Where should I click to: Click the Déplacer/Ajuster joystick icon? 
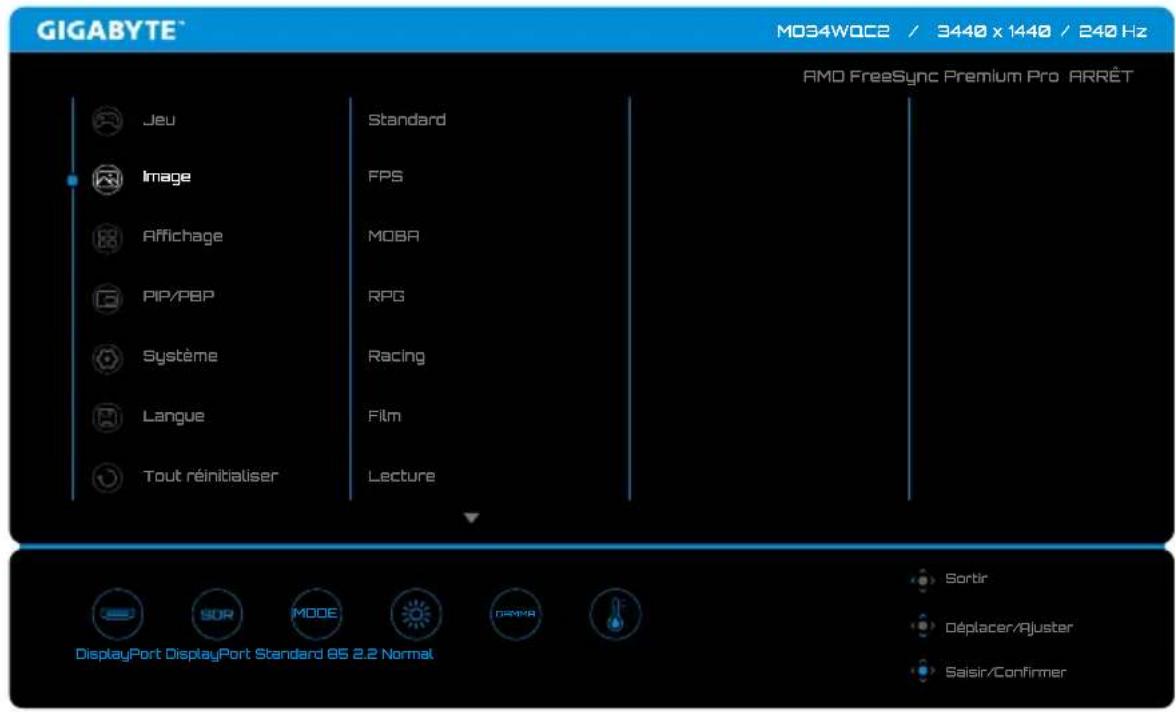[922, 626]
